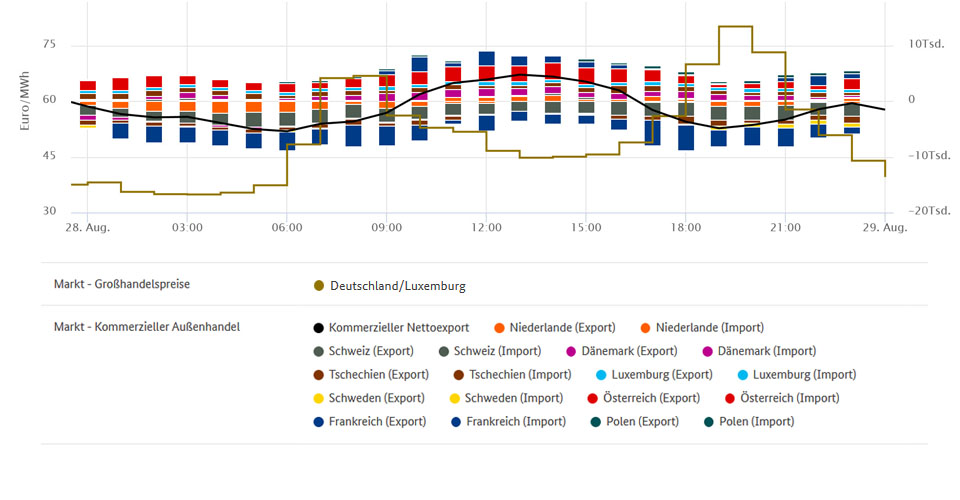Select the Frankreich (Import) legend text
Viewport: 960px width, 500px height.
coord(516,422)
